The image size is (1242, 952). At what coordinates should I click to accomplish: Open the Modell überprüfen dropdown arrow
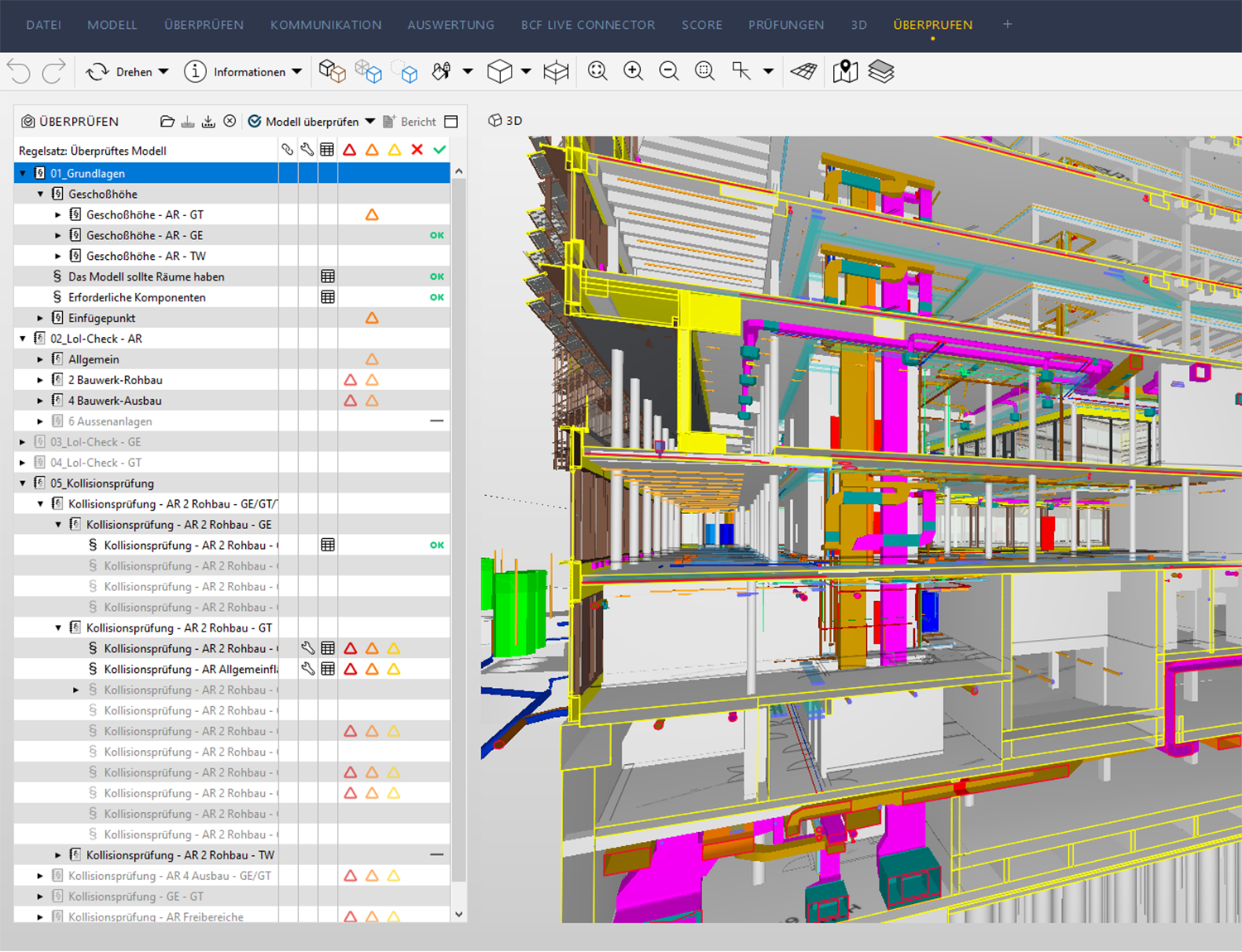click(x=371, y=121)
